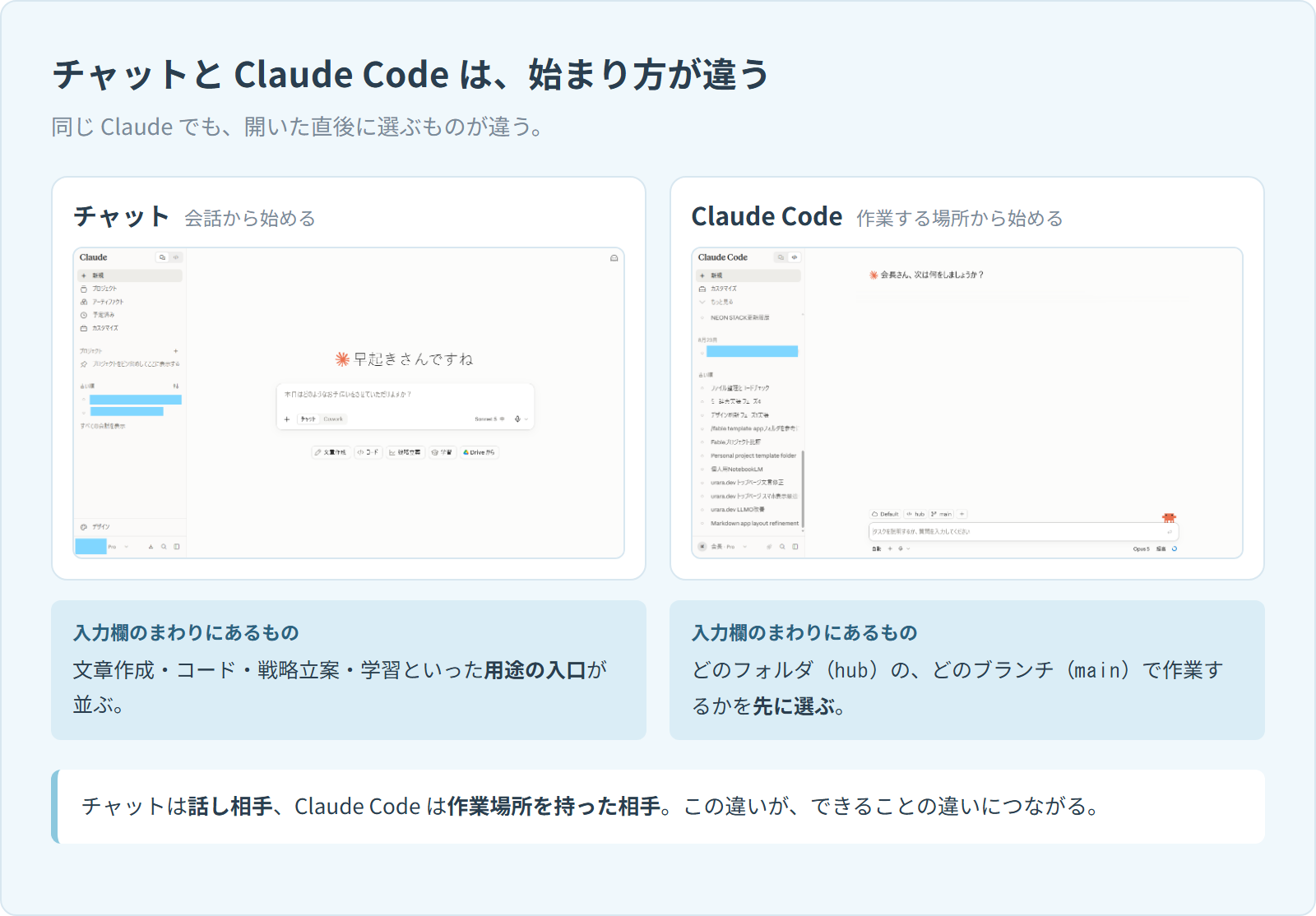Click the plus attach icon in chat input
1316x916 pixels.
click(287, 419)
